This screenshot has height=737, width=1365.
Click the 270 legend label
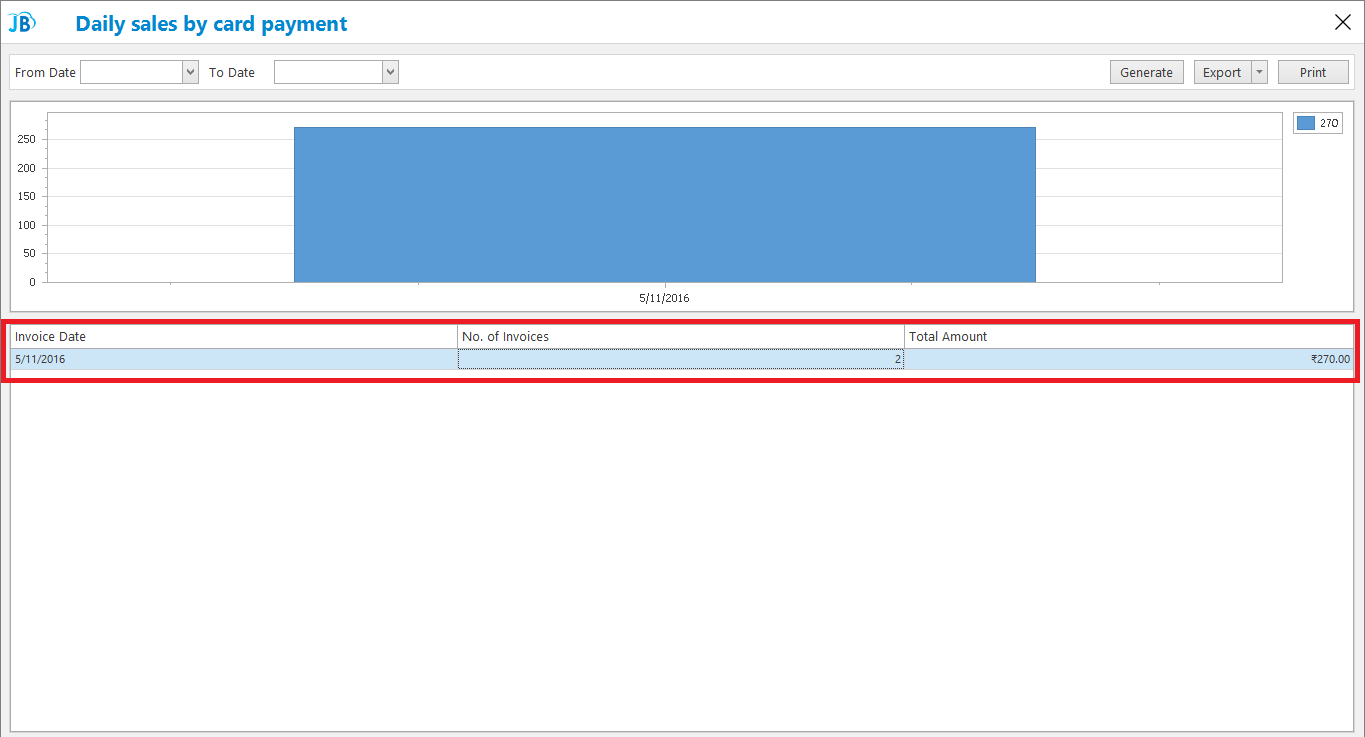1329,123
